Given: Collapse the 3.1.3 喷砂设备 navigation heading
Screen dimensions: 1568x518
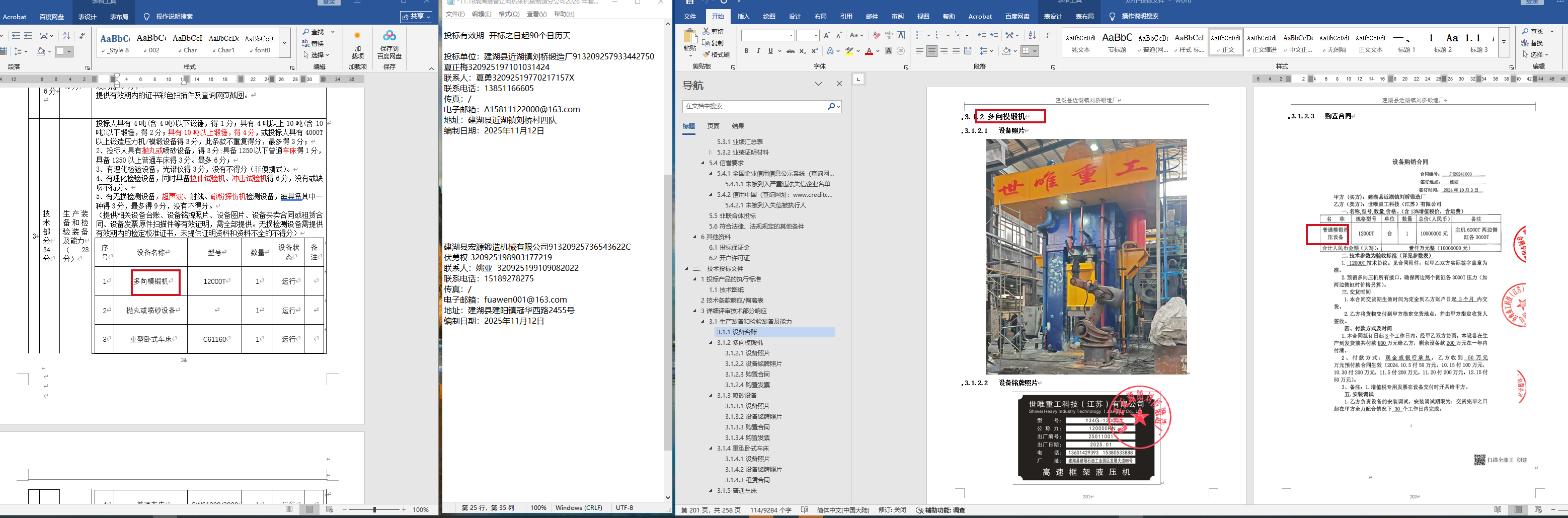Looking at the screenshot, I should point(711,396).
